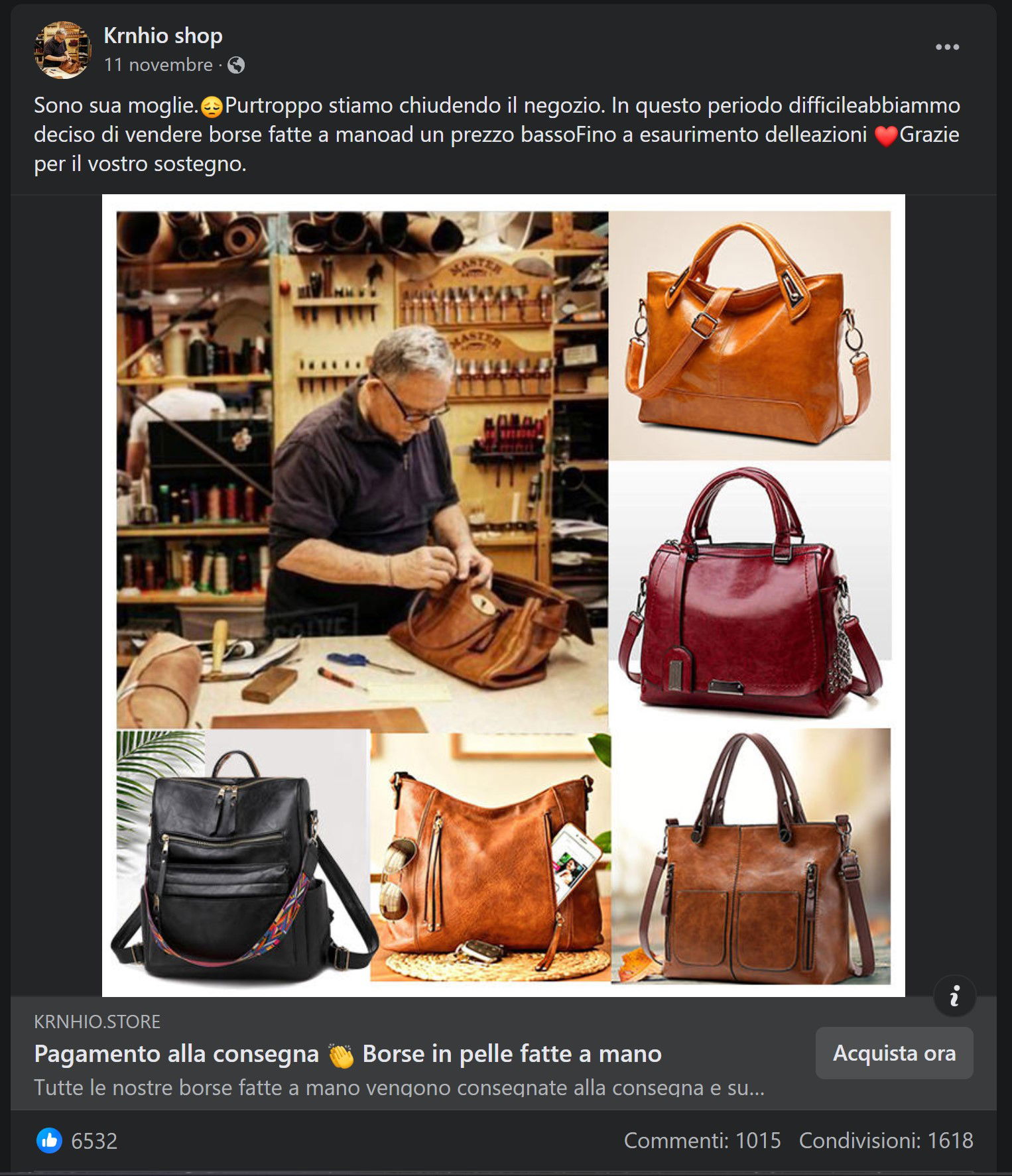Click the black backpack photo

point(243,856)
